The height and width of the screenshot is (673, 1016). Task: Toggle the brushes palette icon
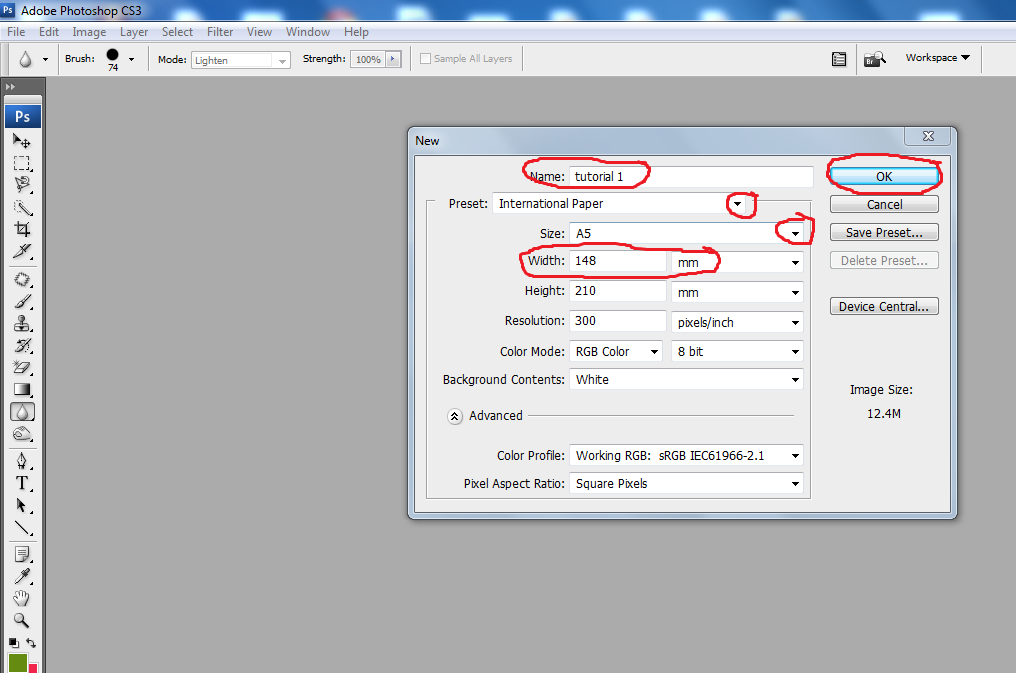pyautogui.click(x=839, y=59)
